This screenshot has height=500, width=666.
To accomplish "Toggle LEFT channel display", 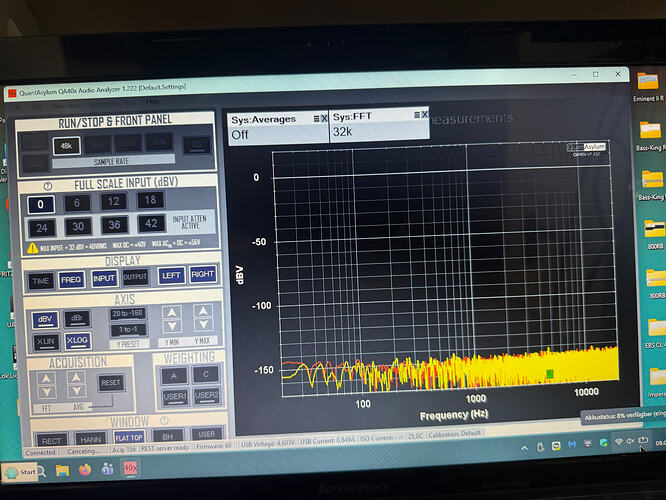I will pyautogui.click(x=171, y=275).
